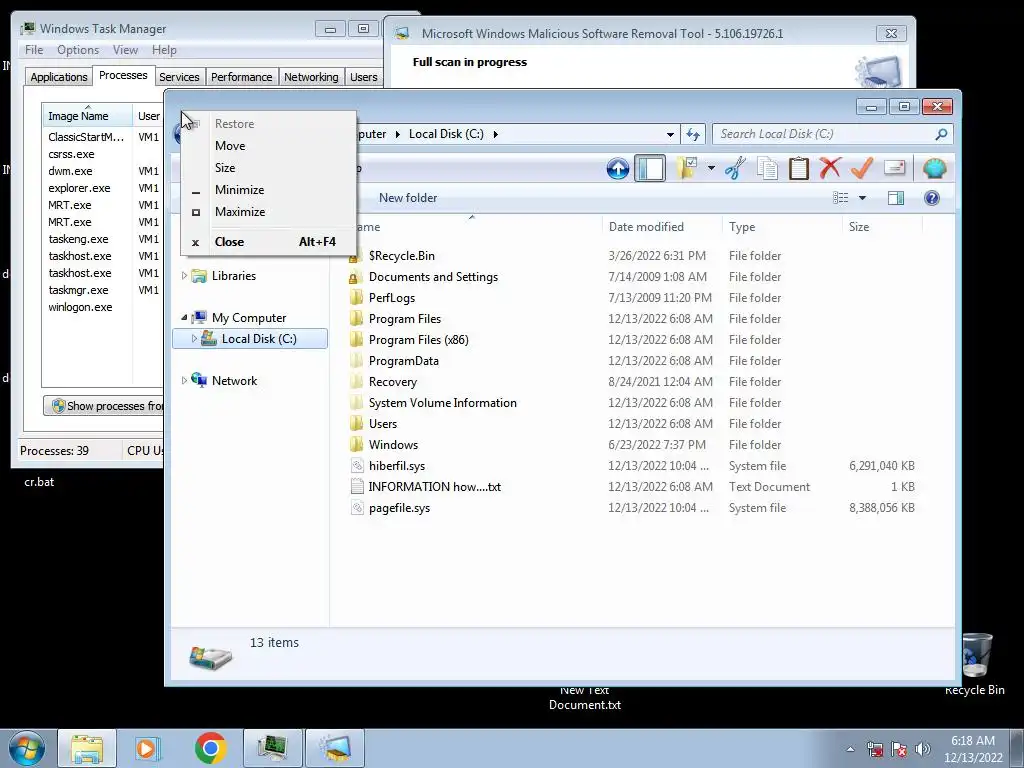Choose Minimize from the window system menu
This screenshot has width=1024, height=768.
[269, 190]
